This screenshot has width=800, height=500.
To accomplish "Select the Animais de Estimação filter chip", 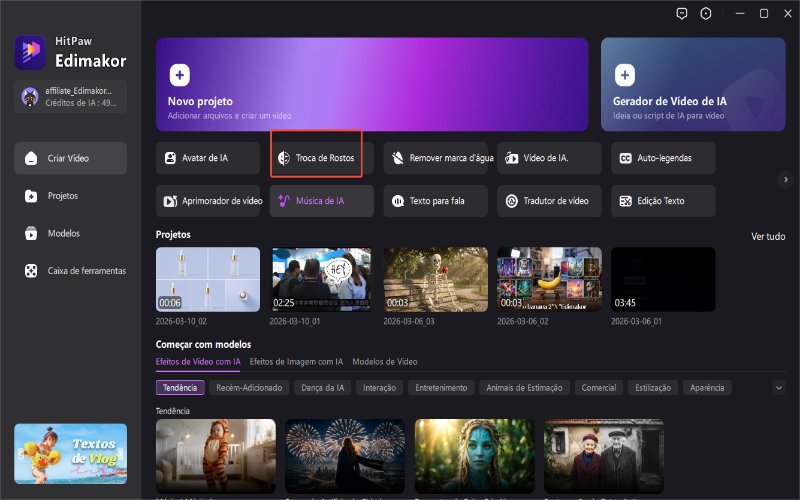I will pos(524,388).
